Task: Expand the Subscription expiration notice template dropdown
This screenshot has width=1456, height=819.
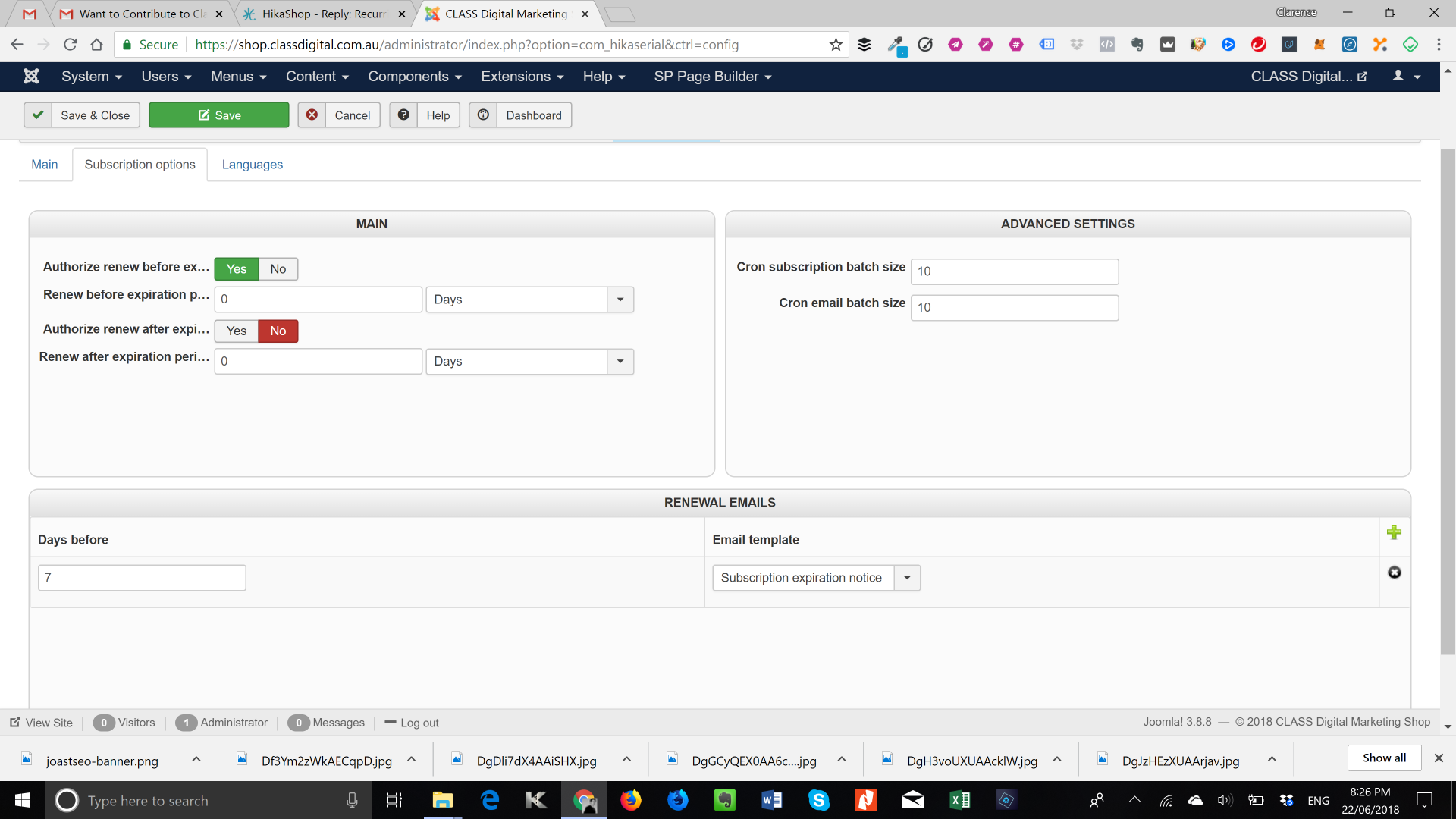Action: [906, 578]
